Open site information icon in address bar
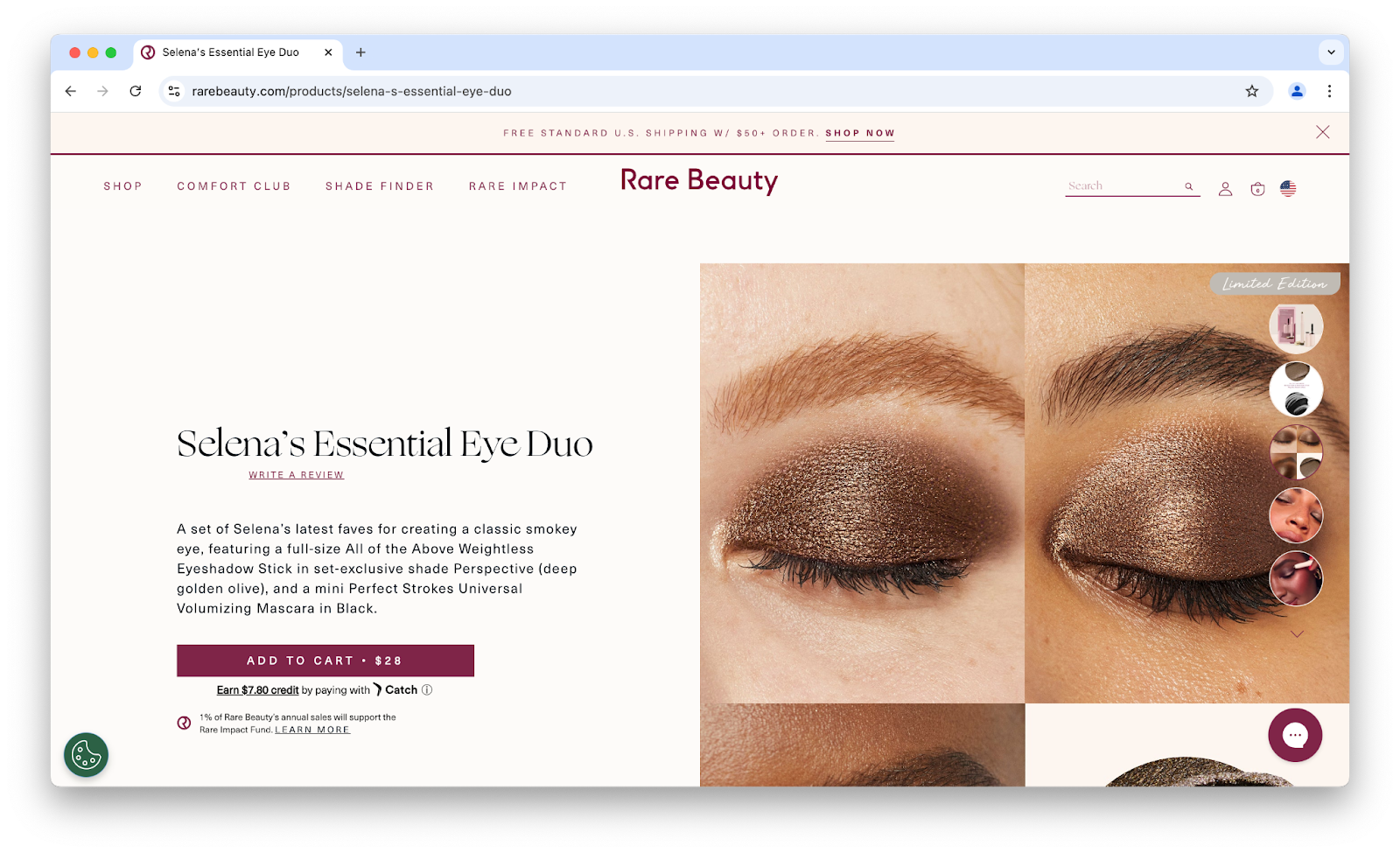The width and height of the screenshot is (1400, 853). pos(174,91)
